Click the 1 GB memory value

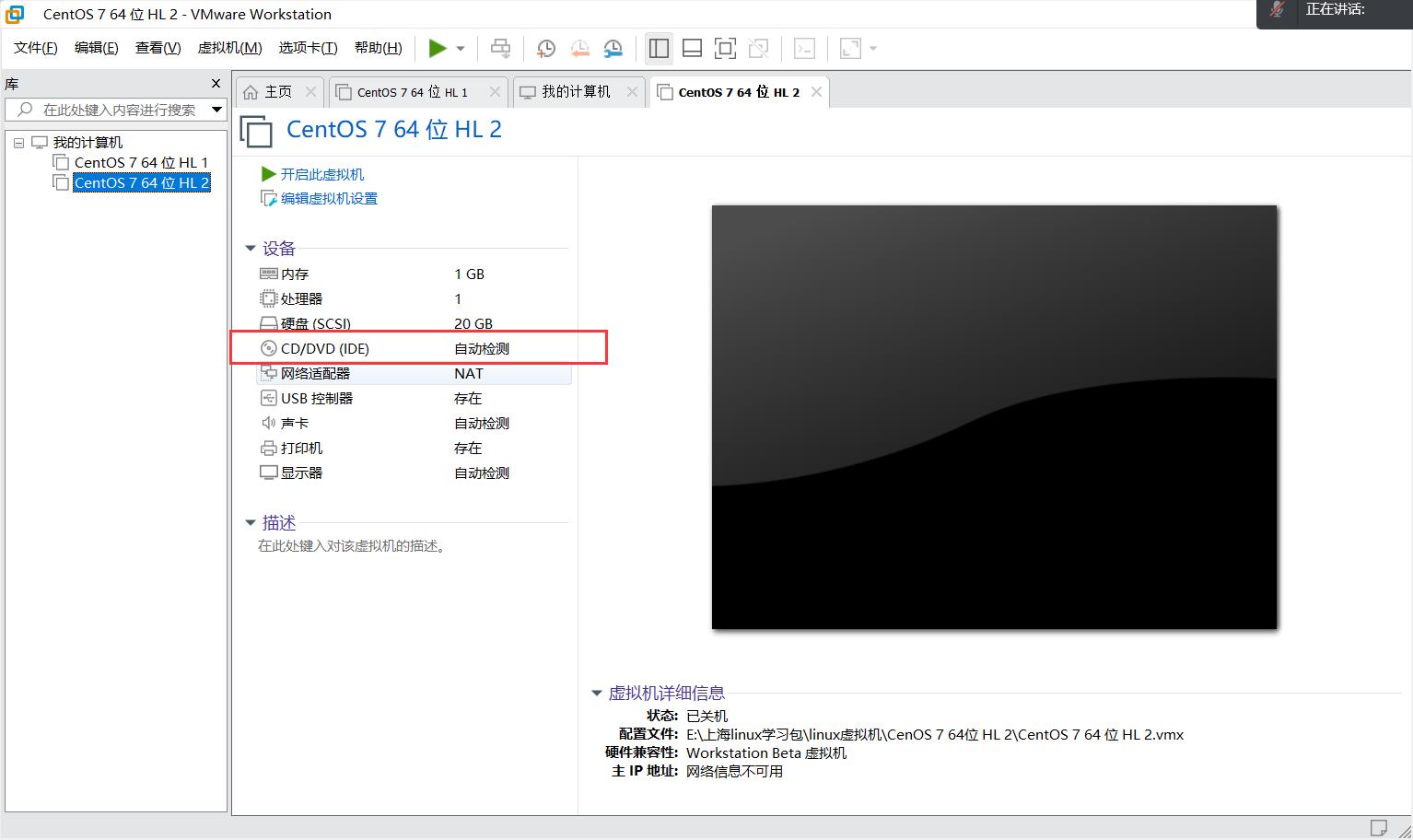point(469,274)
